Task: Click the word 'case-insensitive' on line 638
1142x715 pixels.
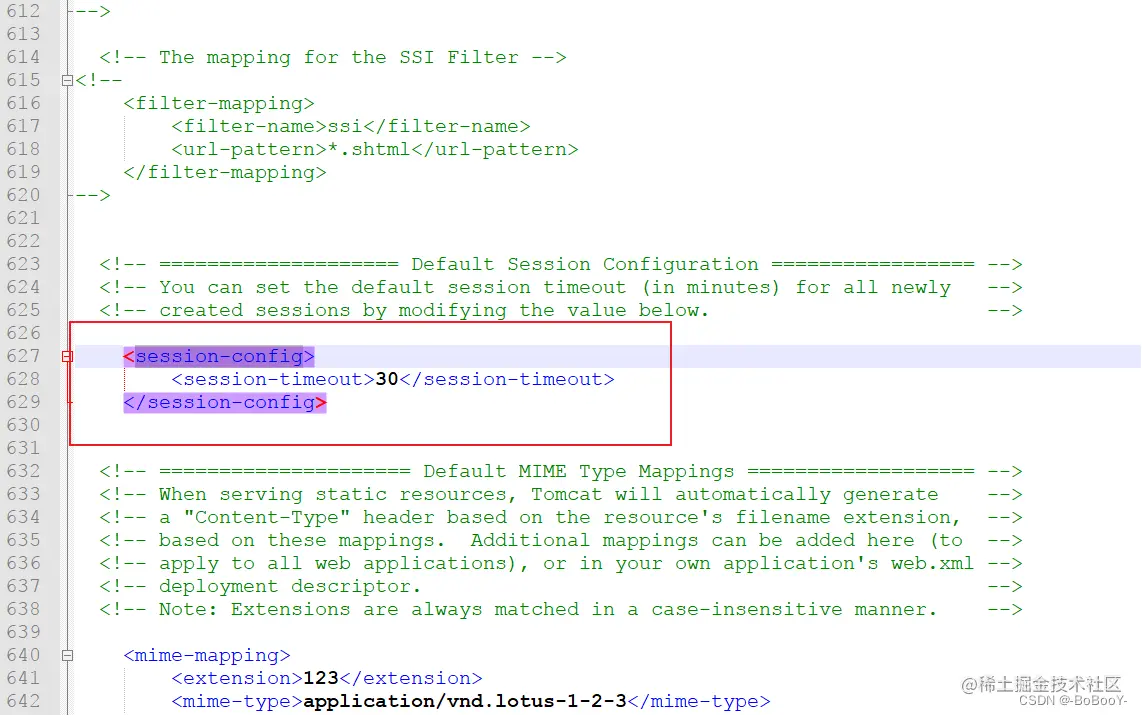Action: point(747,609)
